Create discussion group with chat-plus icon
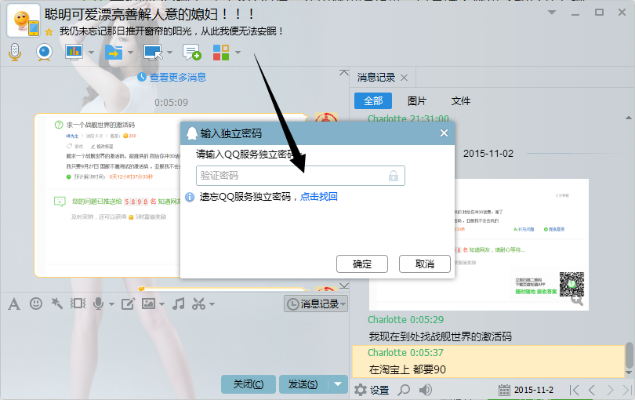Viewport: 635px width, 400px height. (192, 52)
